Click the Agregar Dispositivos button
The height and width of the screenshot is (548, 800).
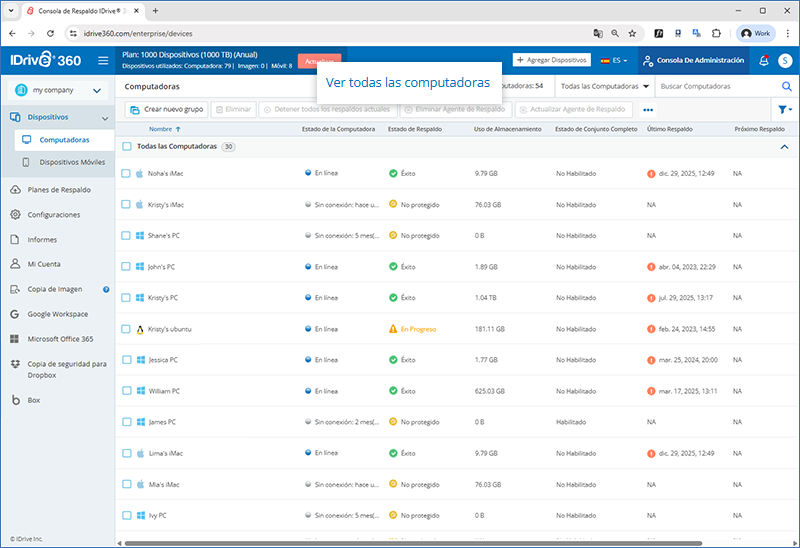(552, 61)
